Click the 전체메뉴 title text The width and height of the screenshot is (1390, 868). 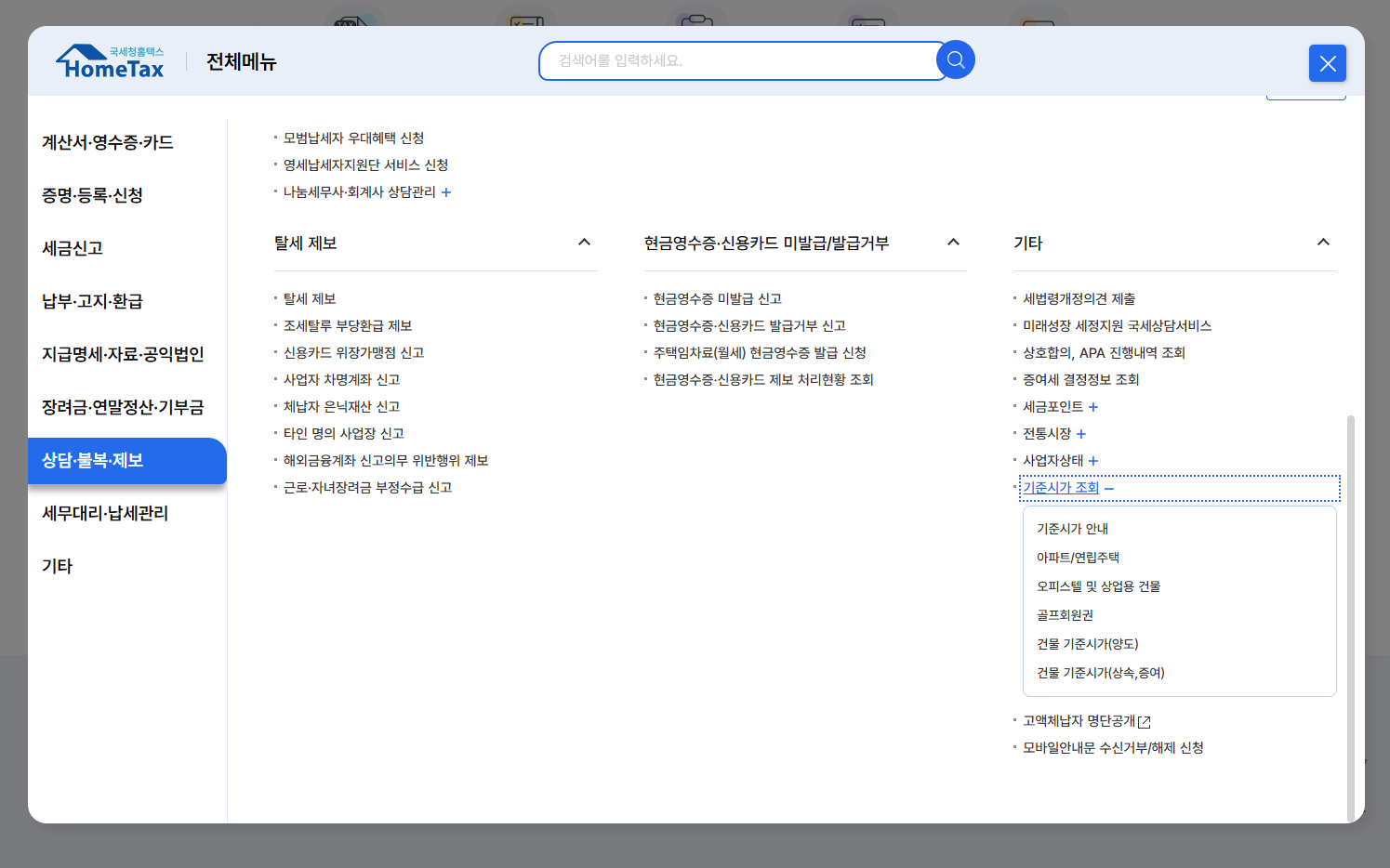(x=242, y=62)
